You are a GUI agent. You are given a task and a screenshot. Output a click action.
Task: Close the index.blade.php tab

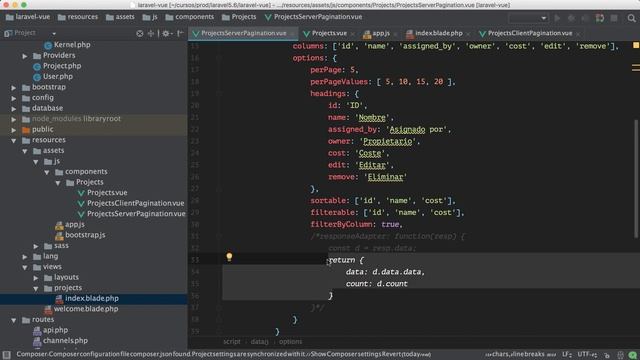pos(468,34)
